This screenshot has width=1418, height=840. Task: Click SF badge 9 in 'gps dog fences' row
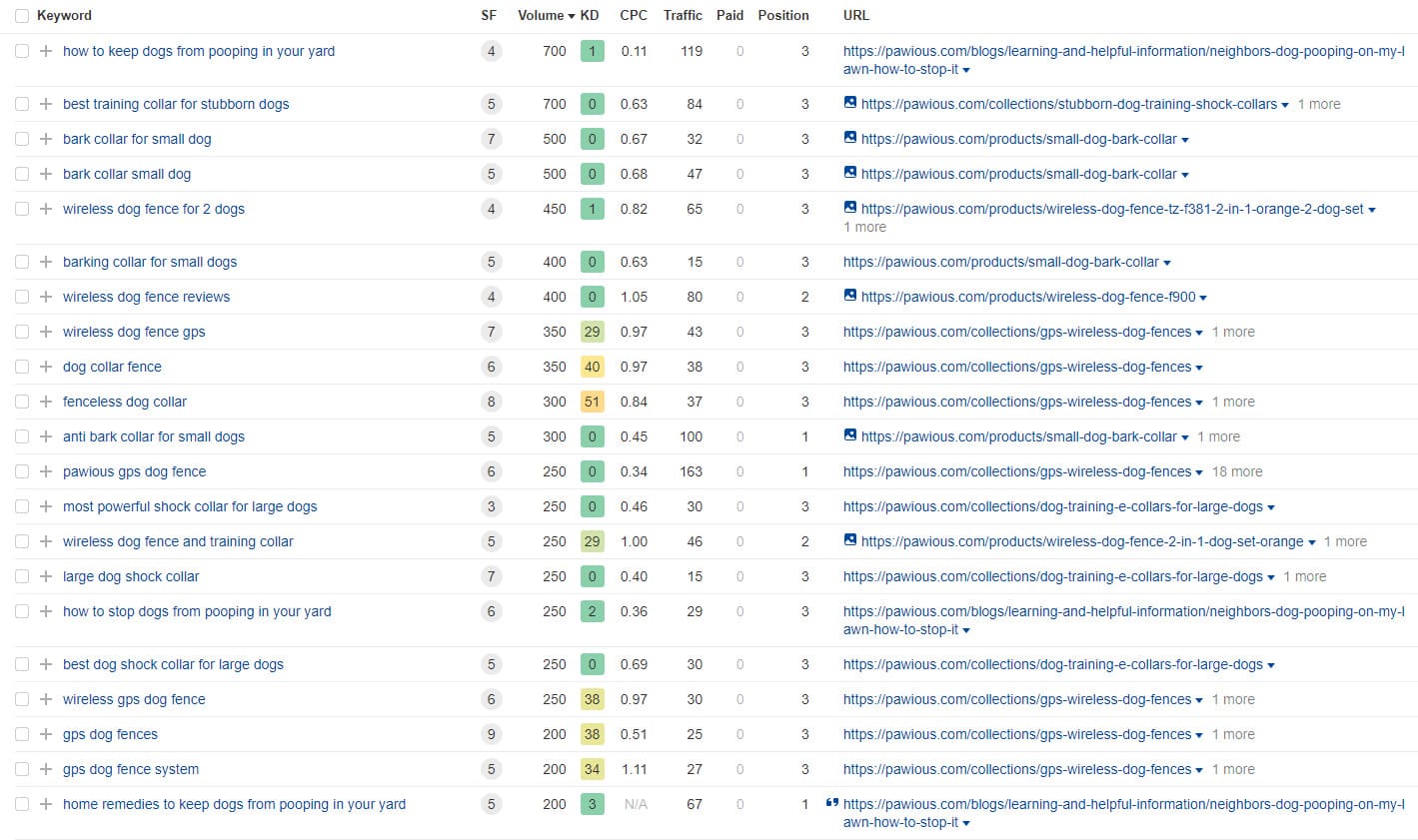pos(491,734)
